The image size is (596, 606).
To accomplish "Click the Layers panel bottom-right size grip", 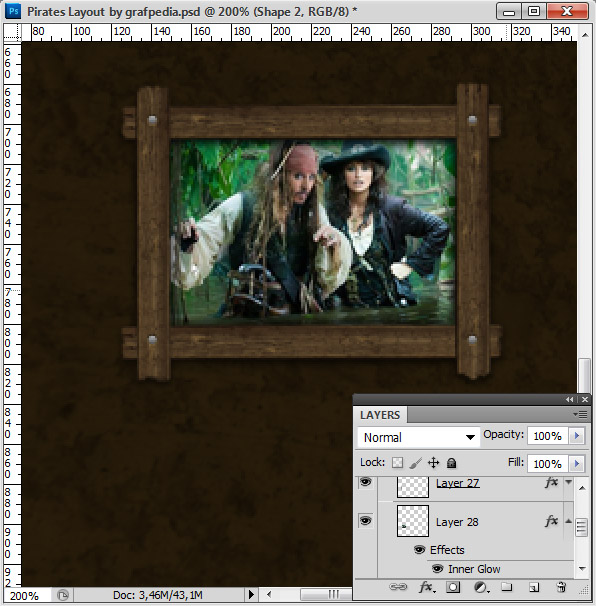I will (x=584, y=589).
